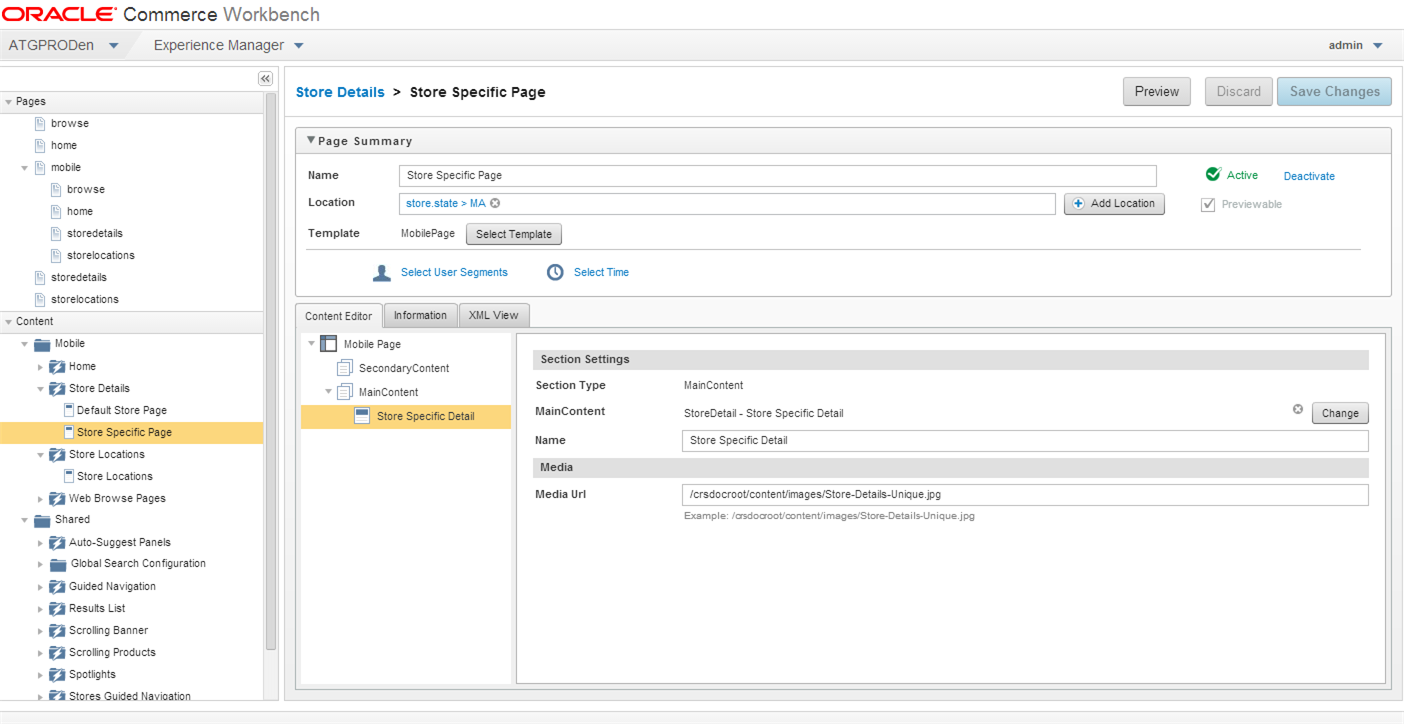The height and width of the screenshot is (724, 1404).
Task: Click the page icon beside top-level storelocations
Action: pyautogui.click(x=40, y=299)
